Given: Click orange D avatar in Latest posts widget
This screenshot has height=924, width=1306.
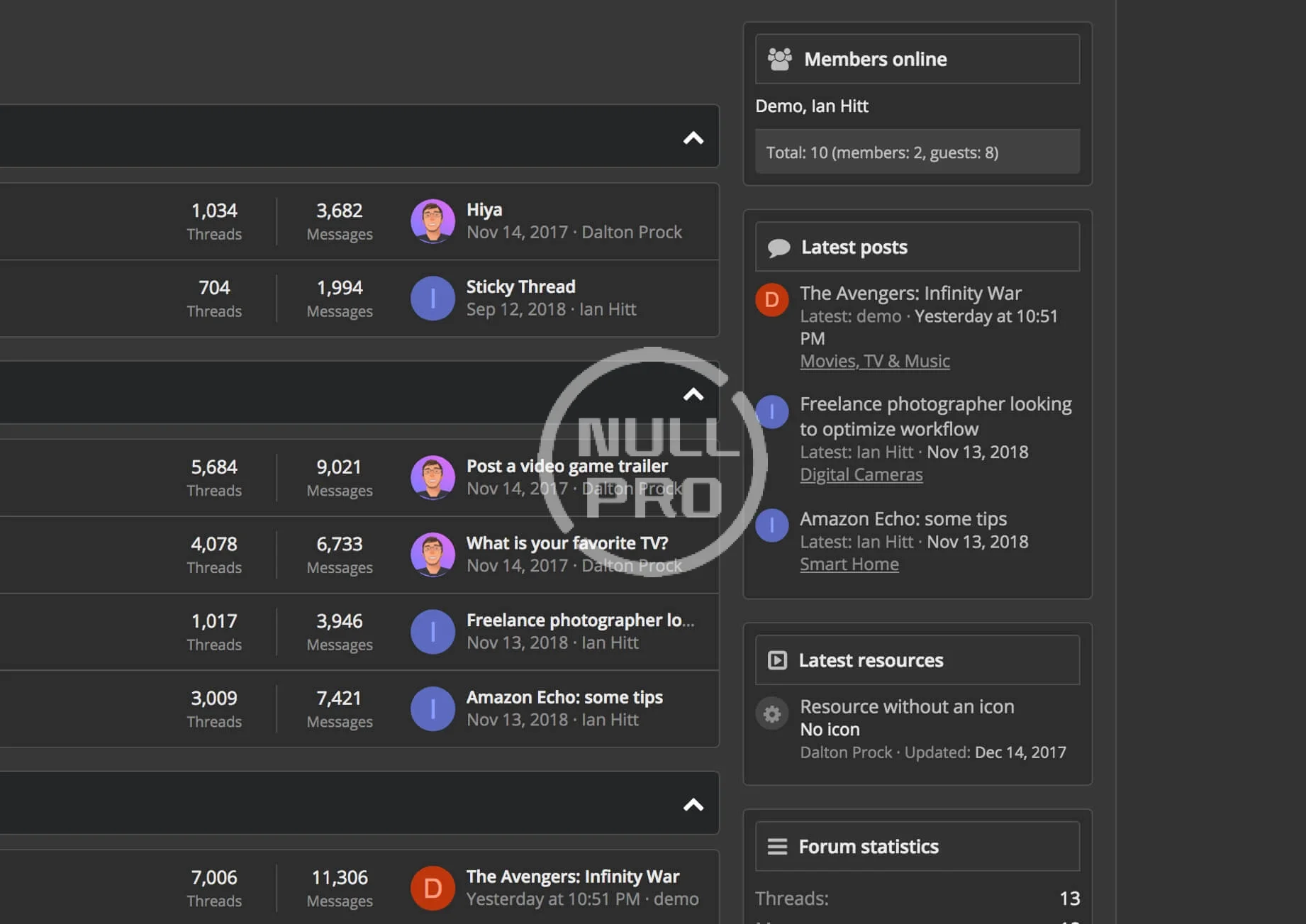Looking at the screenshot, I should click(x=772, y=300).
